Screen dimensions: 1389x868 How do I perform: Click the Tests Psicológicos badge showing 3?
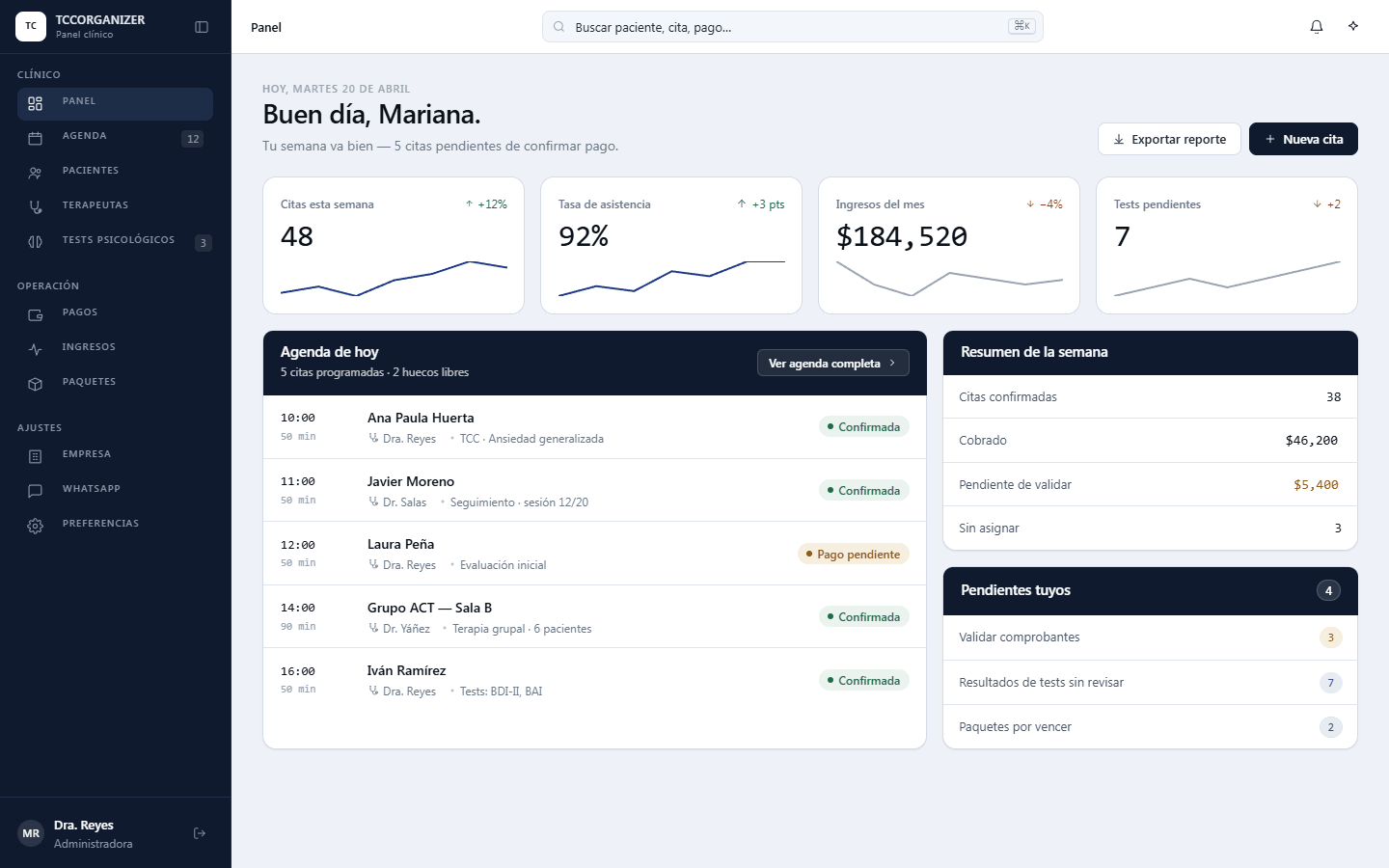[x=203, y=243]
